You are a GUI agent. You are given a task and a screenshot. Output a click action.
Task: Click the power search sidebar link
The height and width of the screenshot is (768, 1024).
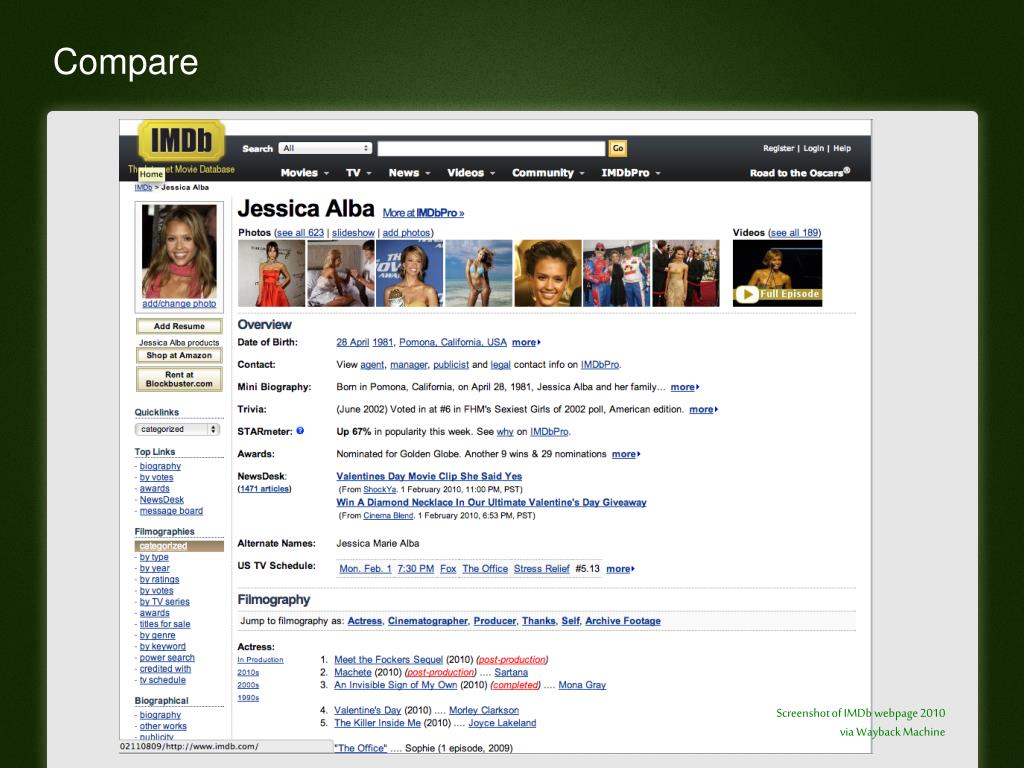point(167,658)
